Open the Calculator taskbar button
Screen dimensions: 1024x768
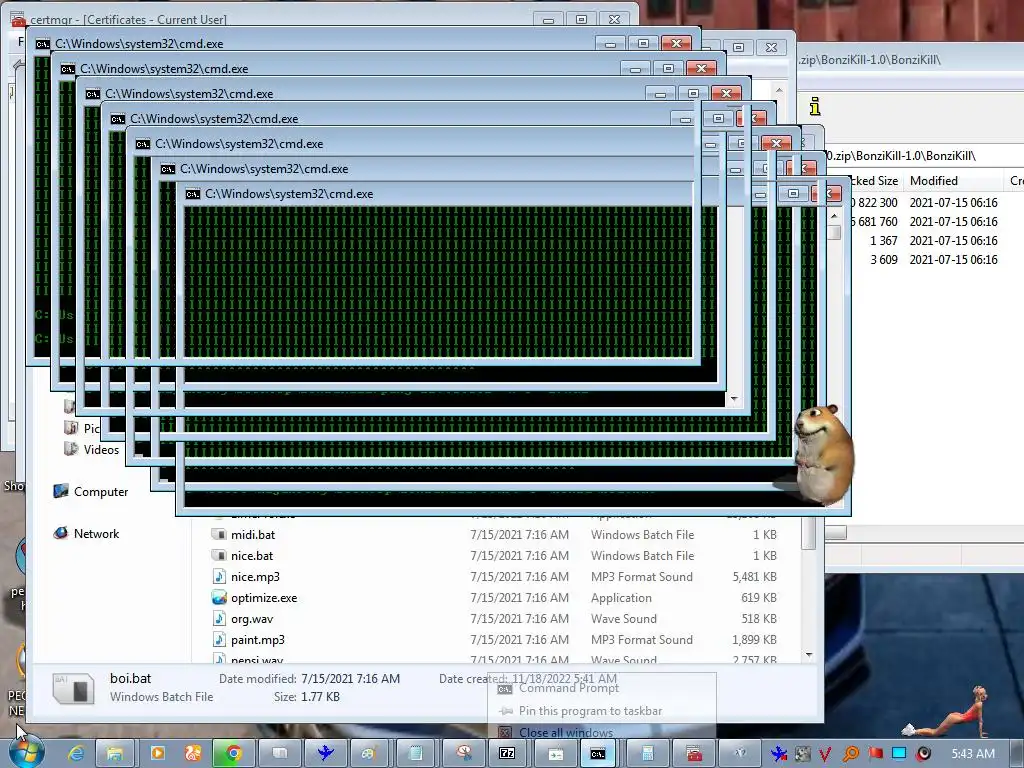(x=647, y=753)
